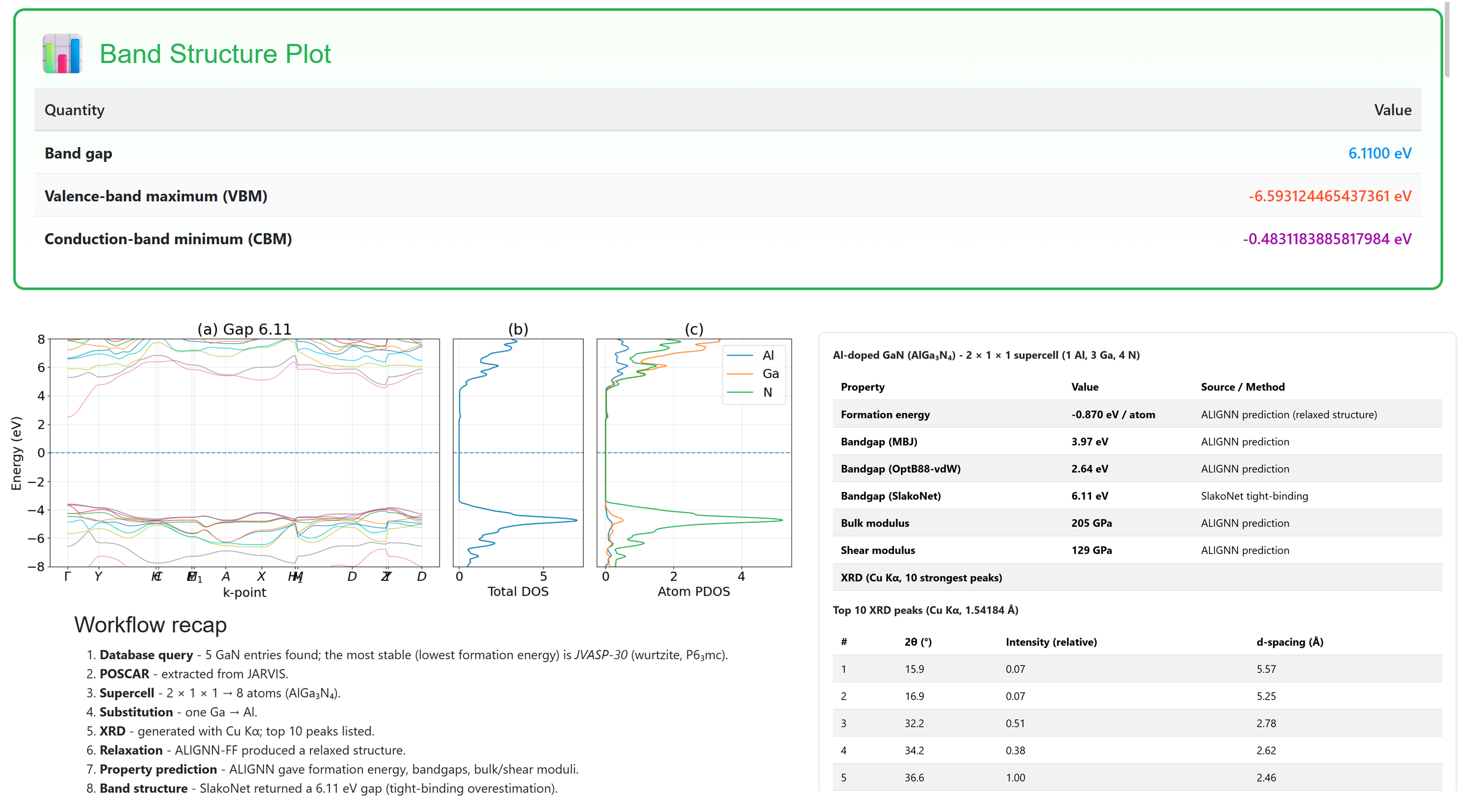Click the Value column header
The height and width of the screenshot is (812, 1474).
pyautogui.click(x=1392, y=110)
